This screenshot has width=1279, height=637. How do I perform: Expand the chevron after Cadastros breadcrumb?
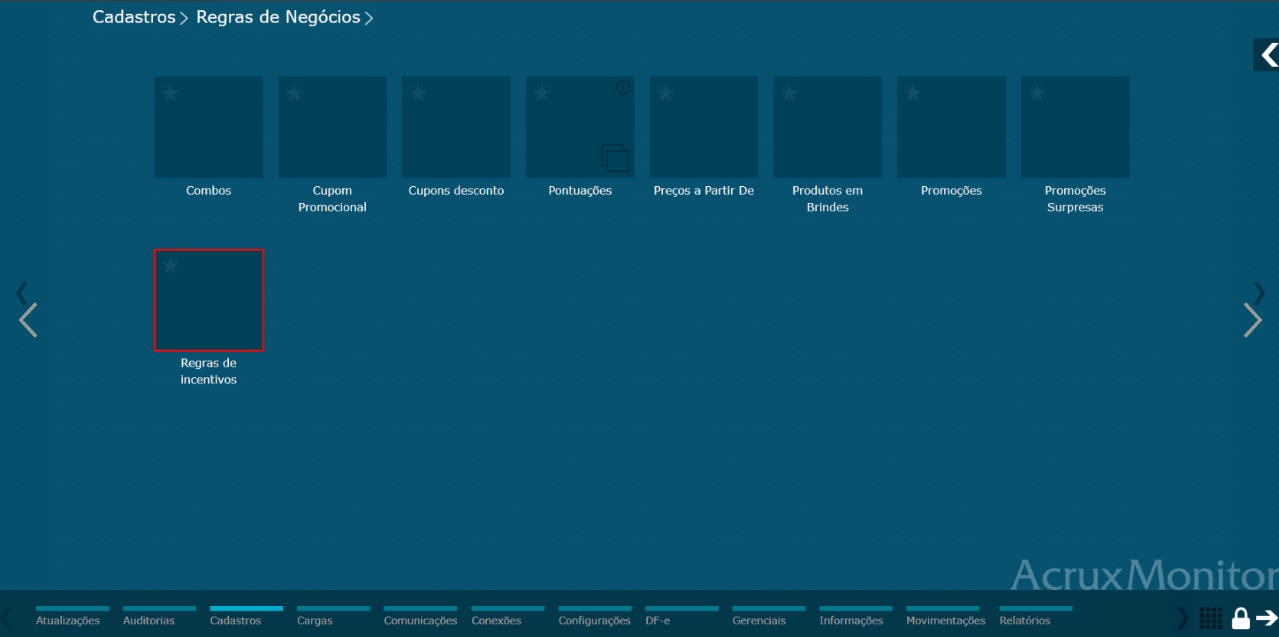click(184, 18)
